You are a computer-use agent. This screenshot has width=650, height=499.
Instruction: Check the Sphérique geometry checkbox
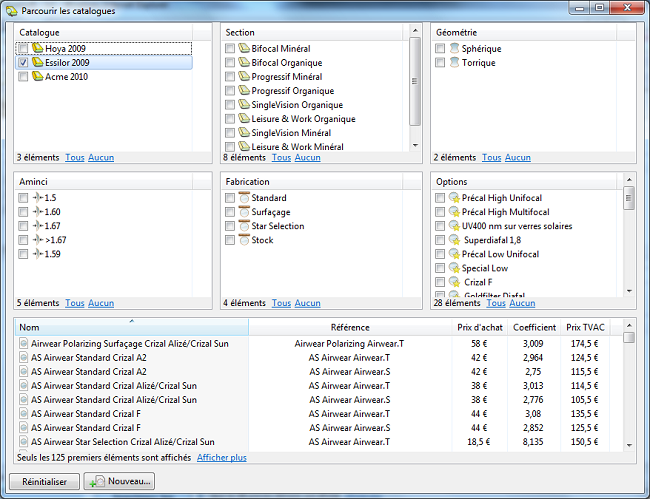(x=440, y=48)
